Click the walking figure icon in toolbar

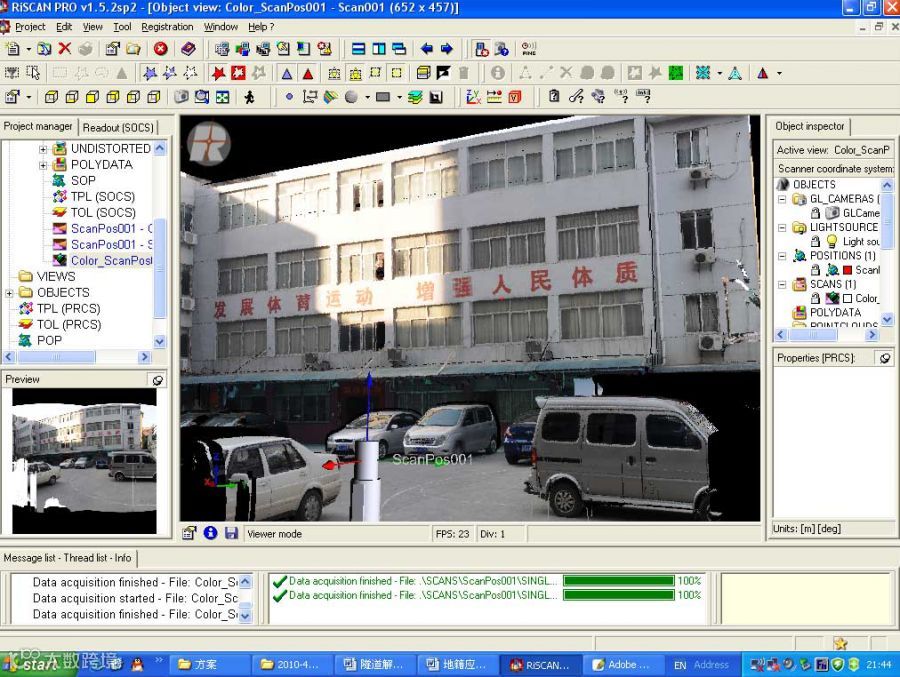(x=249, y=97)
